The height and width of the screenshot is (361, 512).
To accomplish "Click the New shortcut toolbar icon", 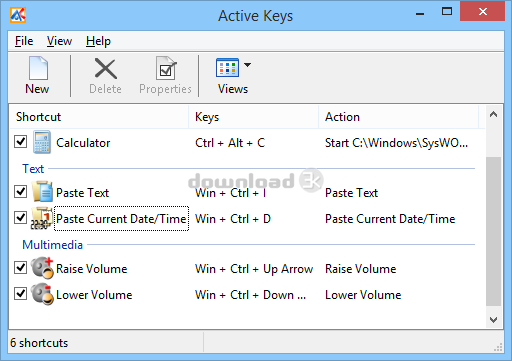I will pyautogui.click(x=38, y=68).
